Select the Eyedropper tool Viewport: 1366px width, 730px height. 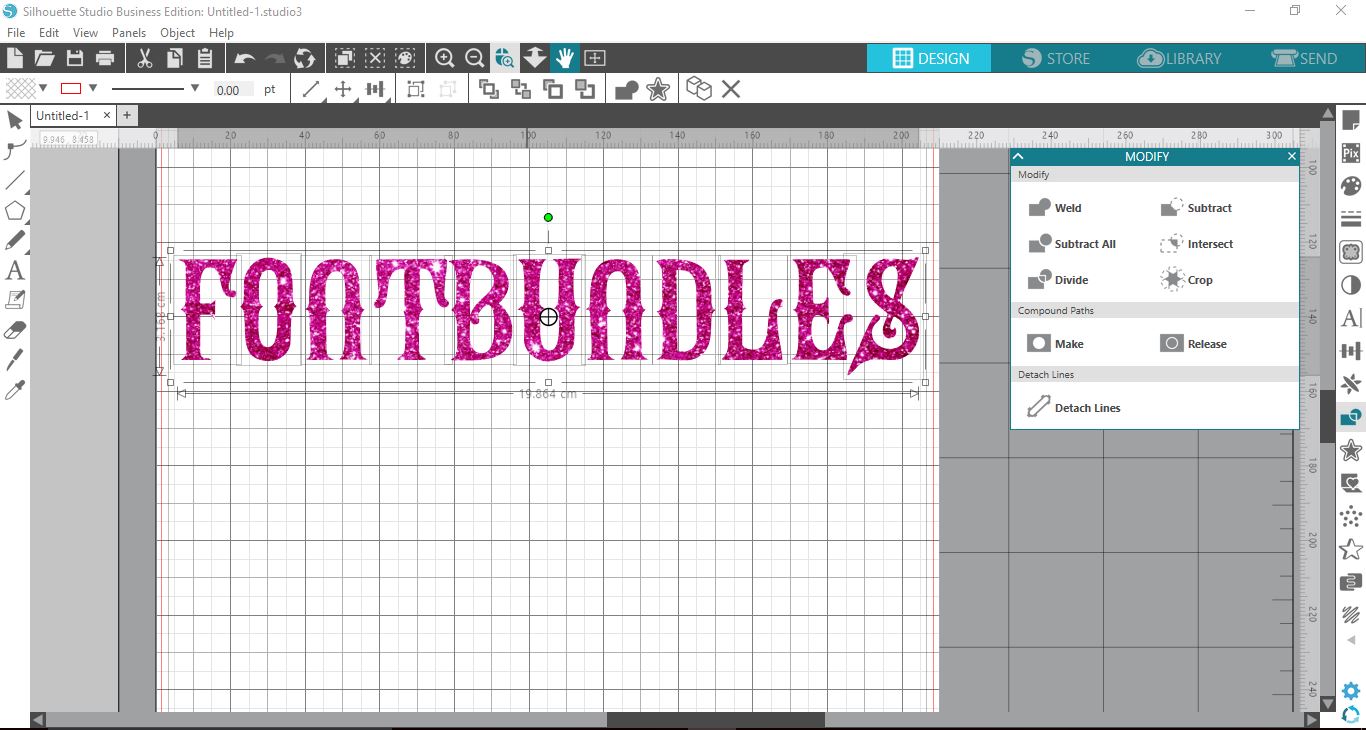click(15, 390)
